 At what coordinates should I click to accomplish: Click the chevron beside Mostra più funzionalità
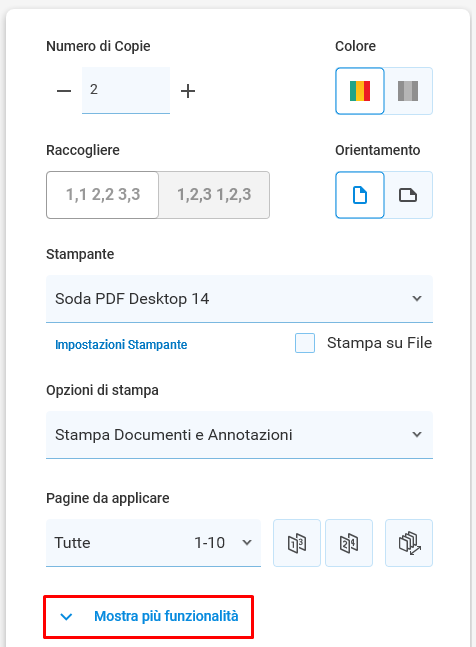click(66, 617)
